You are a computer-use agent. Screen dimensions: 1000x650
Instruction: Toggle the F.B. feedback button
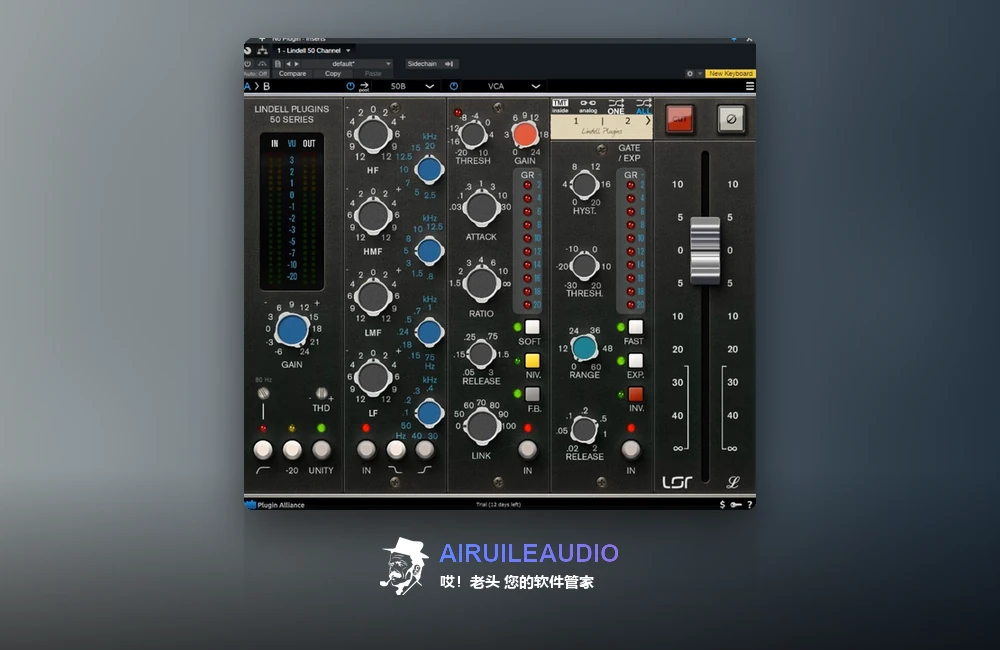click(x=532, y=394)
